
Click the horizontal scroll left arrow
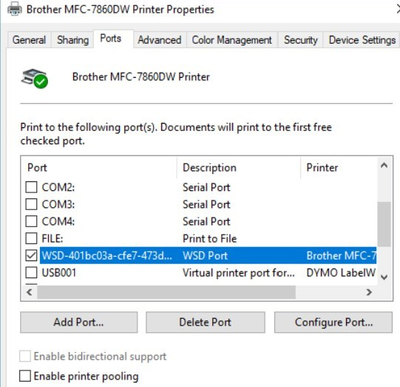(x=30, y=293)
